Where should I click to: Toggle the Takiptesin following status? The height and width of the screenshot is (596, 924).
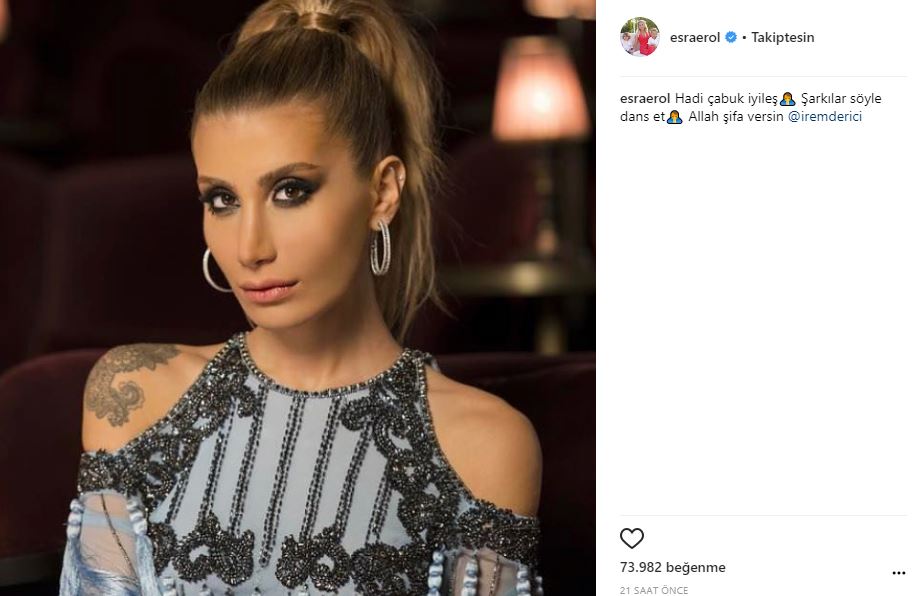point(783,37)
